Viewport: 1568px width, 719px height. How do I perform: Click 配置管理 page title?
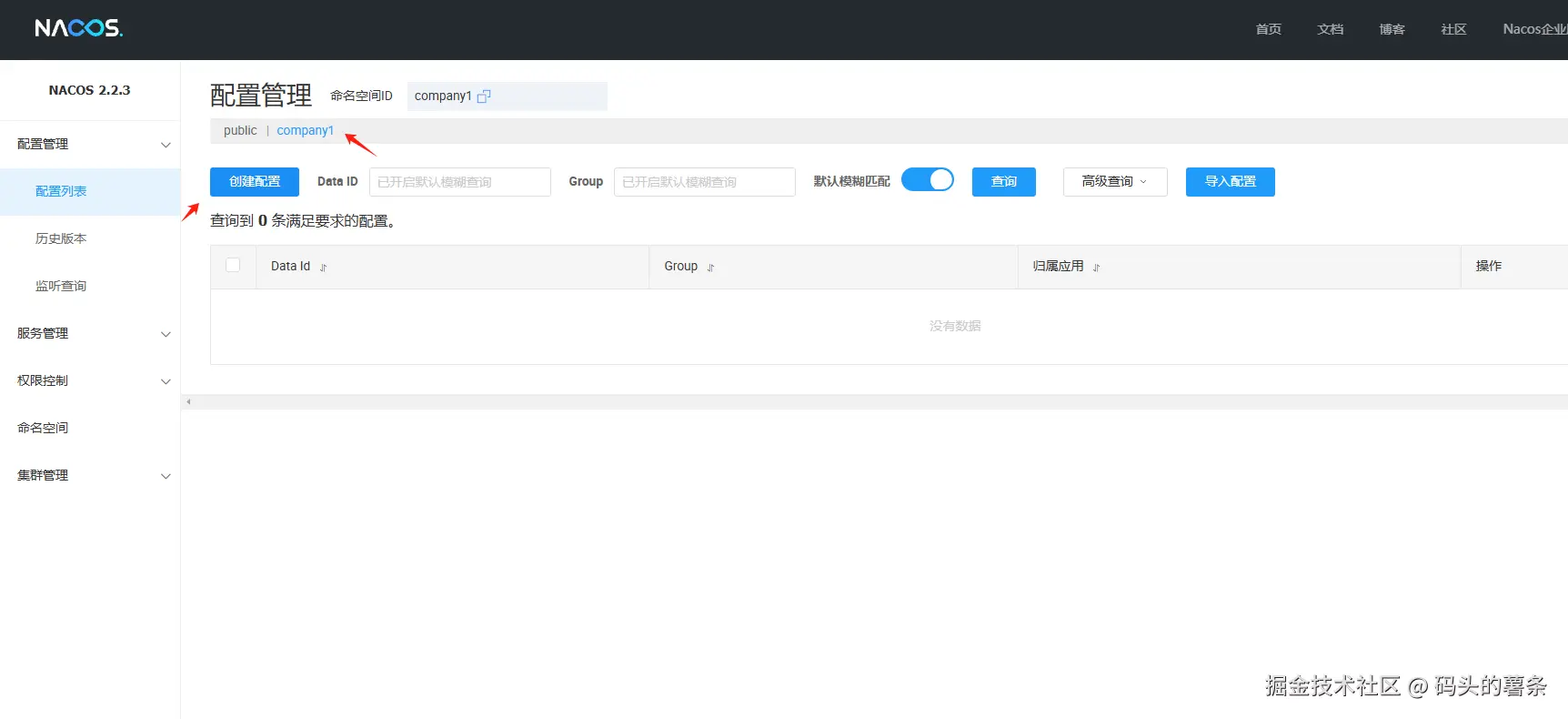[261, 95]
